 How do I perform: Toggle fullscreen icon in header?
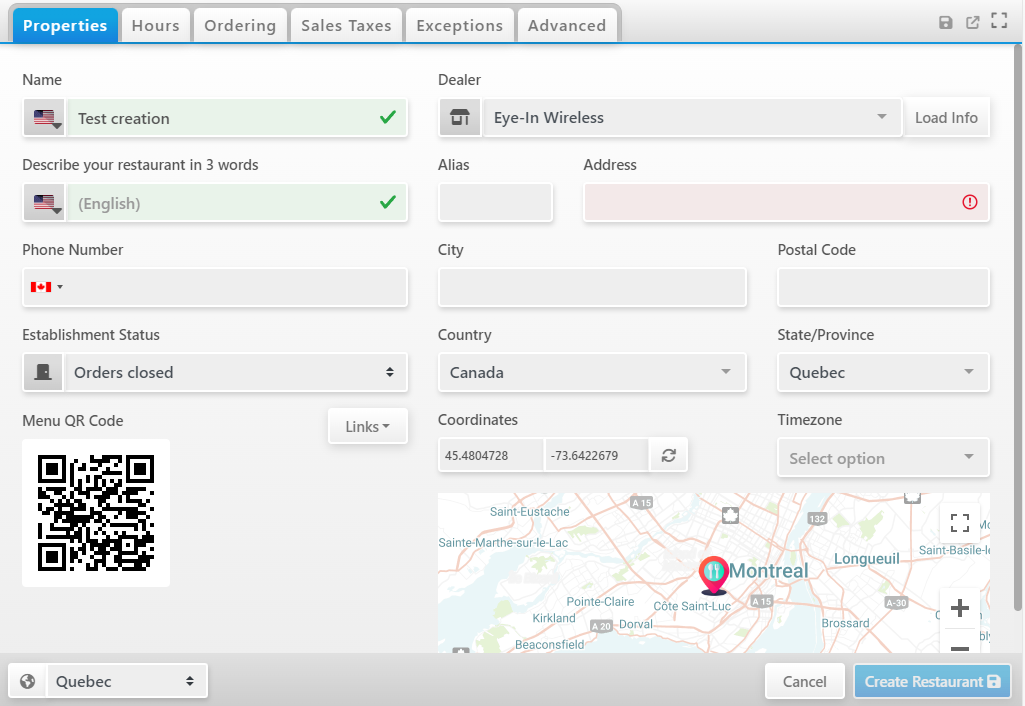[998, 21]
